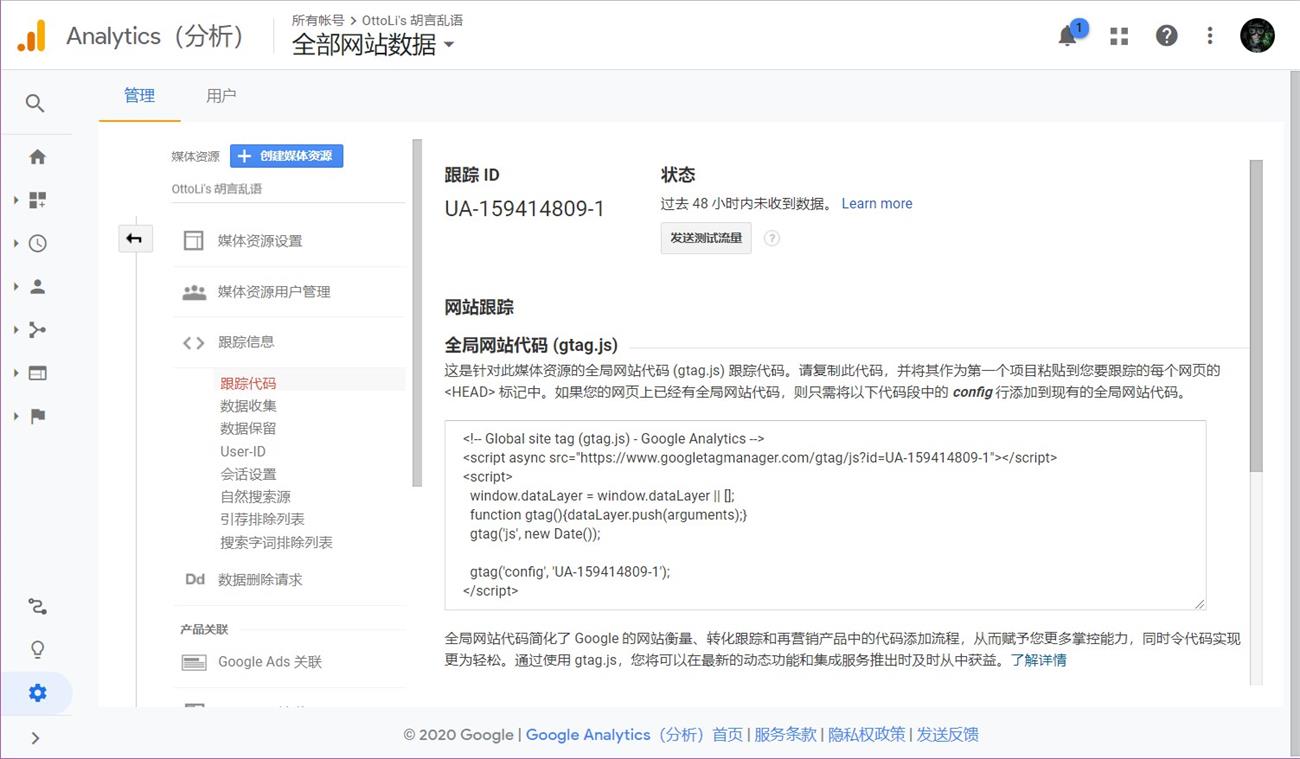Open the notifications bell icon
The height and width of the screenshot is (759, 1300).
1069,35
